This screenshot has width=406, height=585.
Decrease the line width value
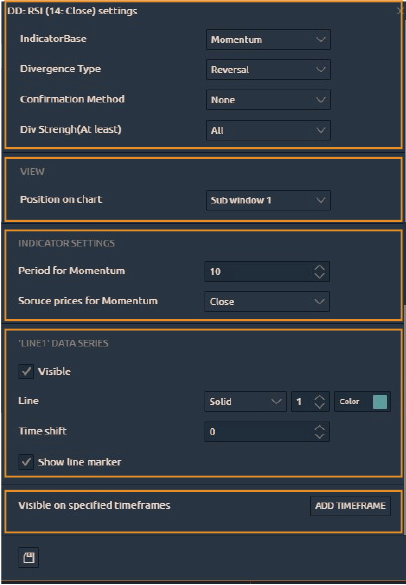coord(319,406)
